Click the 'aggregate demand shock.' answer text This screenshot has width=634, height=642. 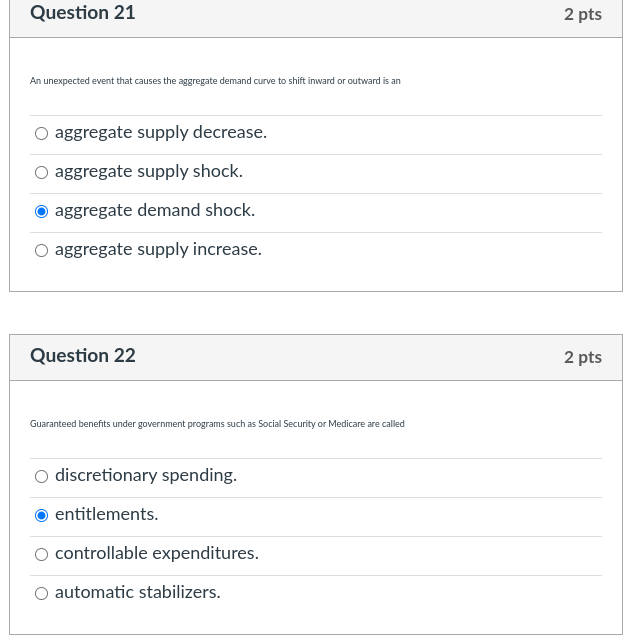coord(155,211)
